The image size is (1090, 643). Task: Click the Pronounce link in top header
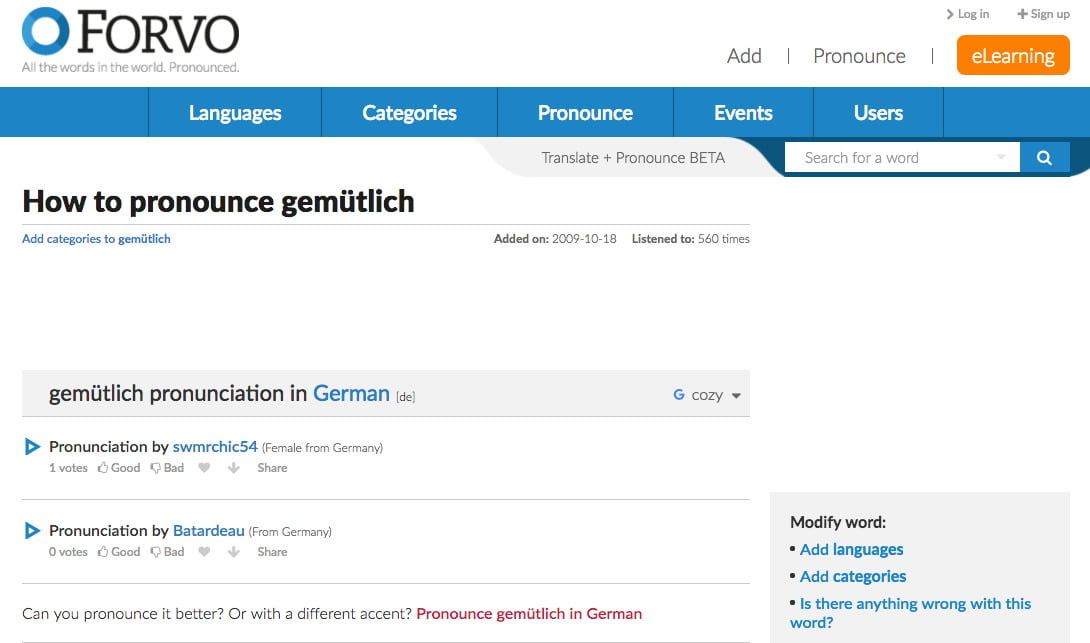(859, 56)
